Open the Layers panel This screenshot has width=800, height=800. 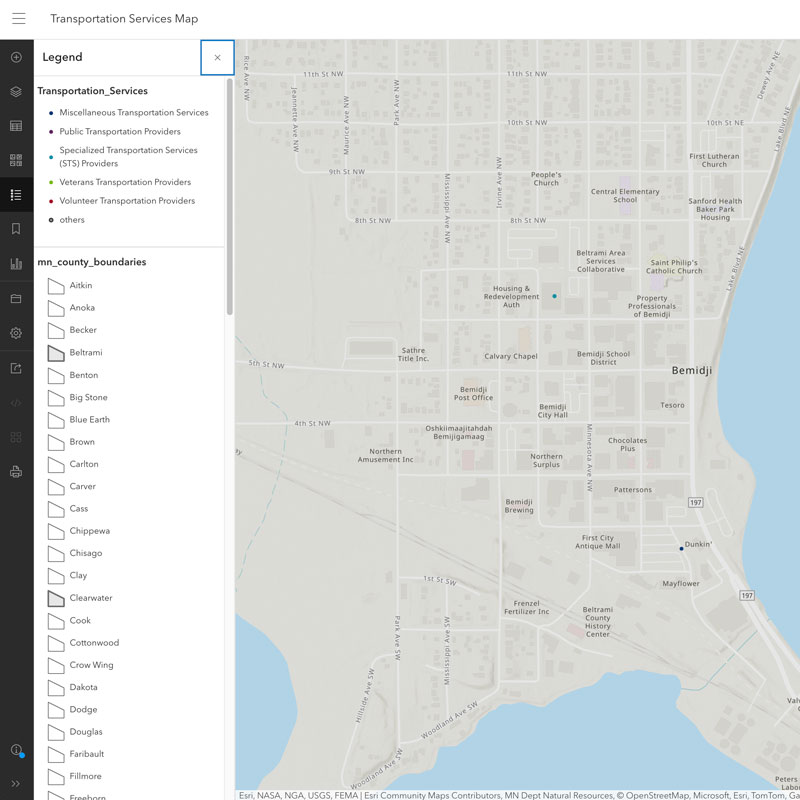(15, 91)
